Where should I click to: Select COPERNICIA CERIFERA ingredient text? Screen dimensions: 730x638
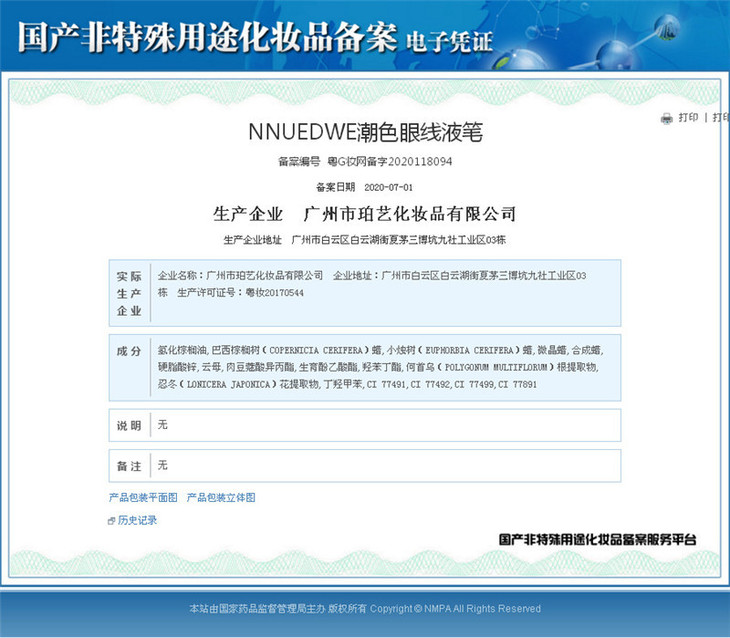[x=316, y=350]
